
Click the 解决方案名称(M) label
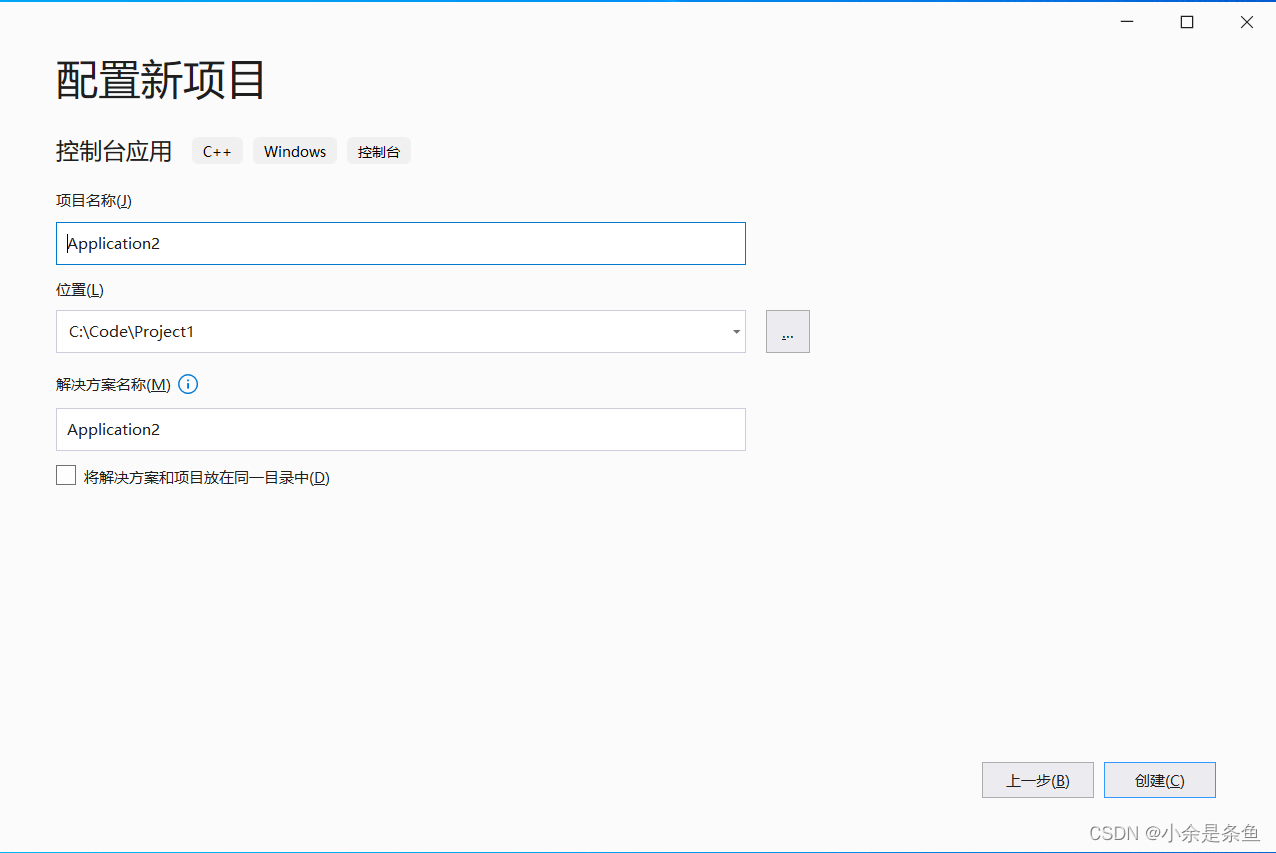(x=110, y=383)
